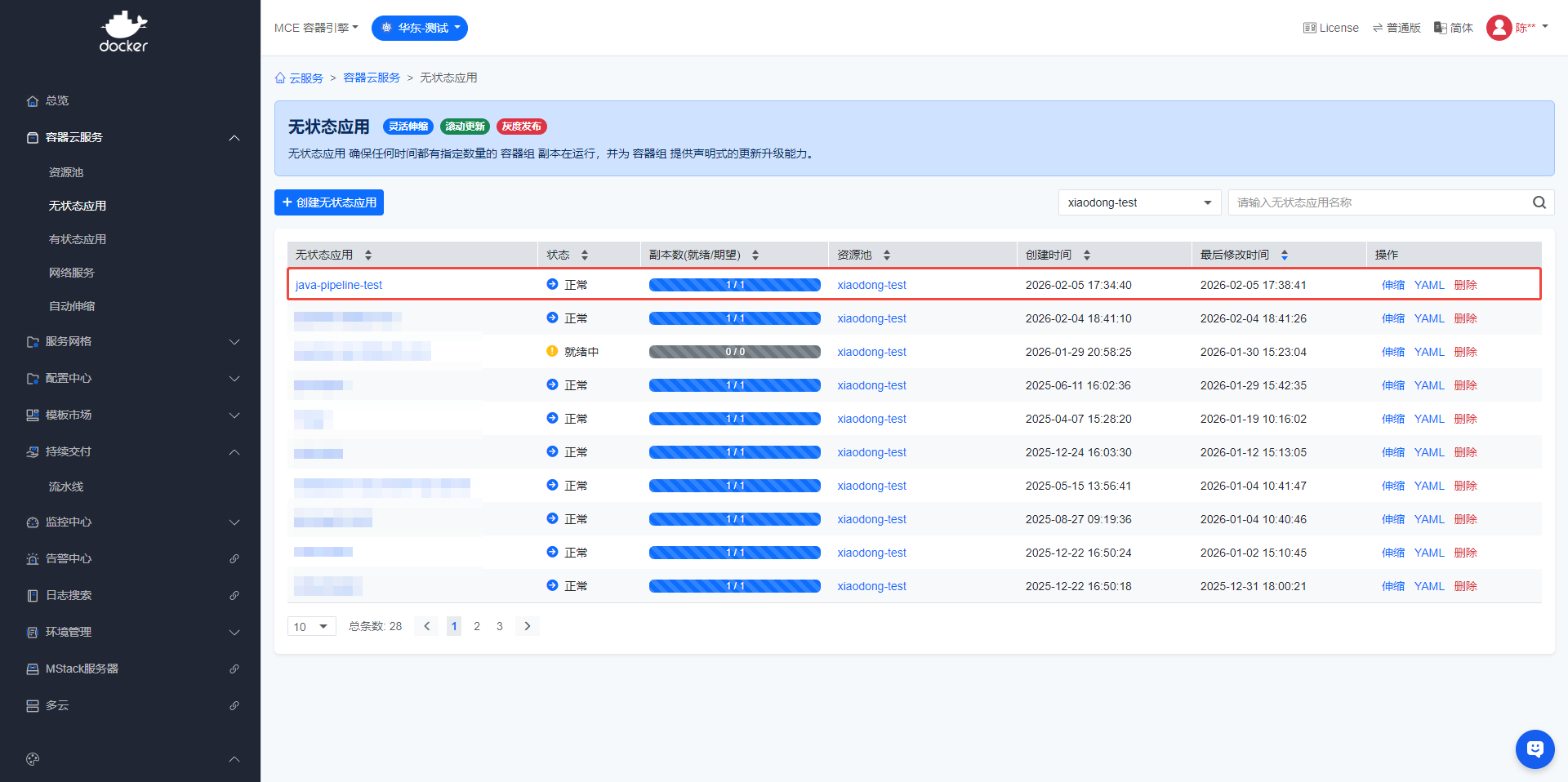Go to next page arrow
1568x782 pixels.
coord(528,626)
